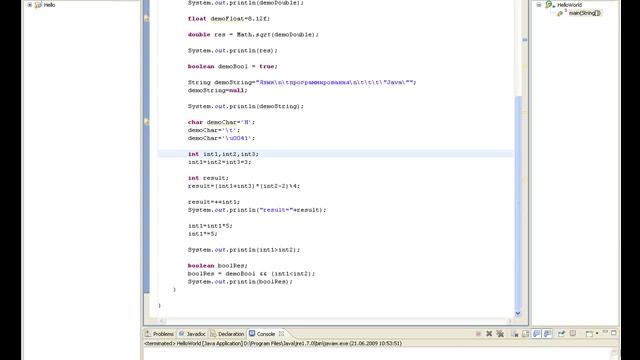Click the 'result+=int1;' line
Screen dimensions: 640x360
[x=214, y=202]
